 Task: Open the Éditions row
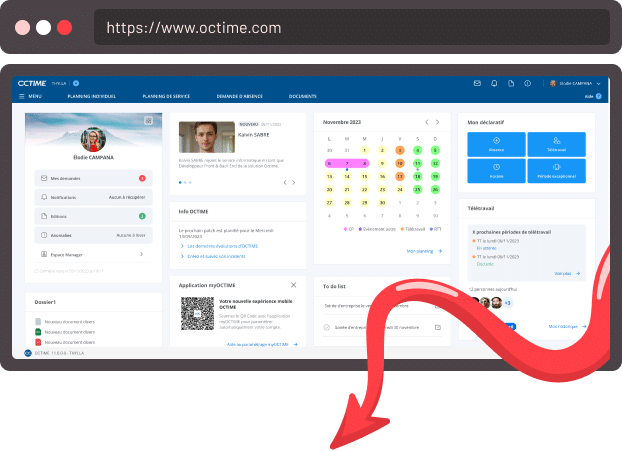[x=93, y=216]
